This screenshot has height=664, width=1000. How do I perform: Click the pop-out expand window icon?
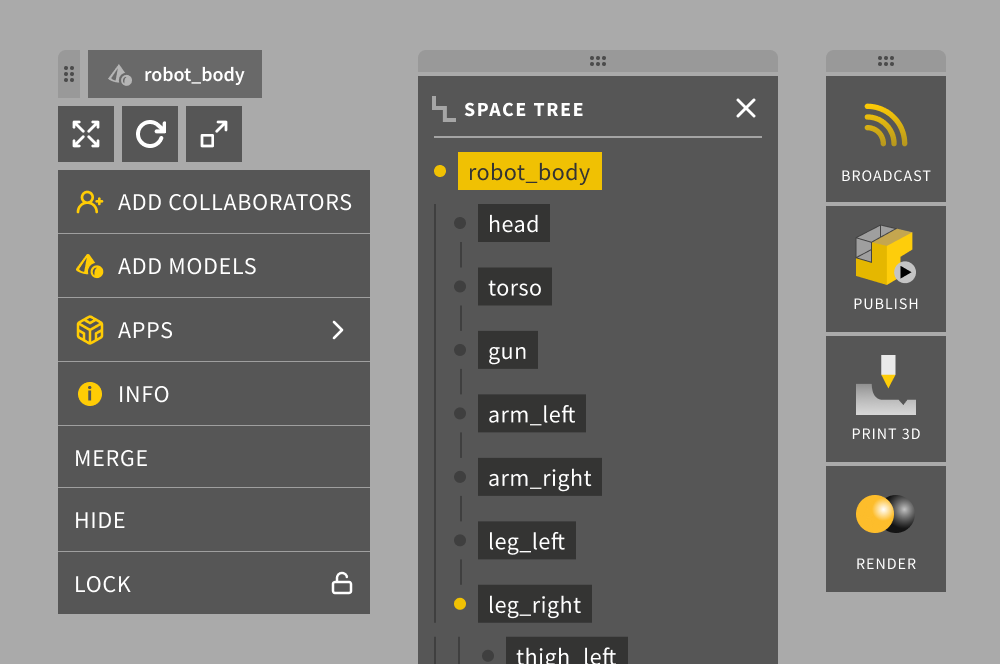coord(214,134)
